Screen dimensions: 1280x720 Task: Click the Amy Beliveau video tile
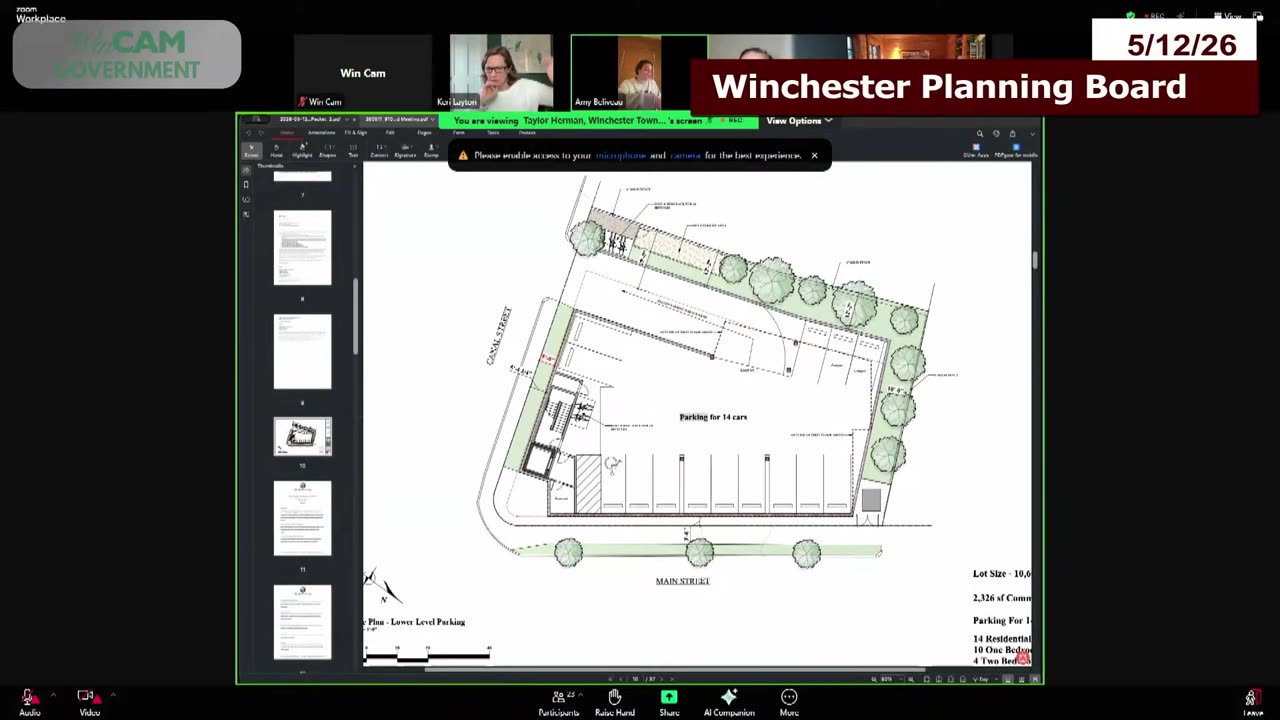pos(640,72)
